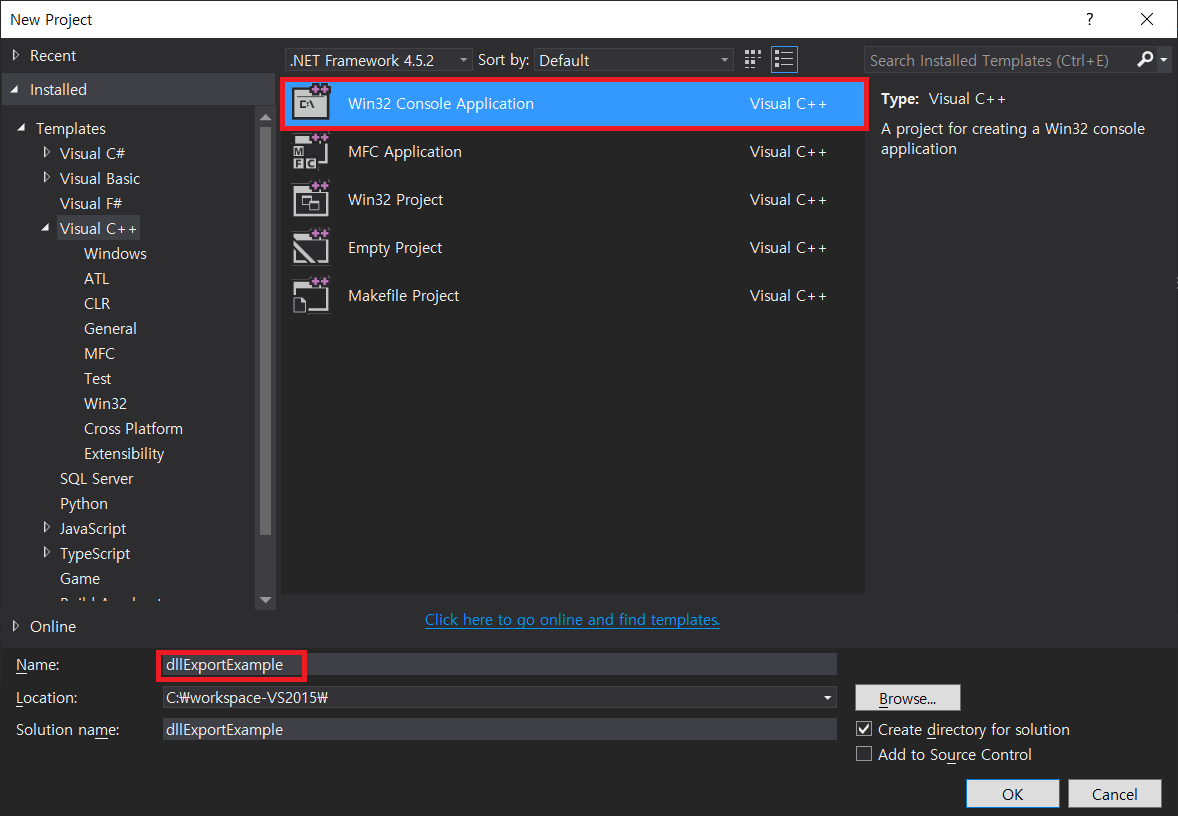This screenshot has width=1178, height=816.
Task: Select the MFC tree category
Action: 99,353
